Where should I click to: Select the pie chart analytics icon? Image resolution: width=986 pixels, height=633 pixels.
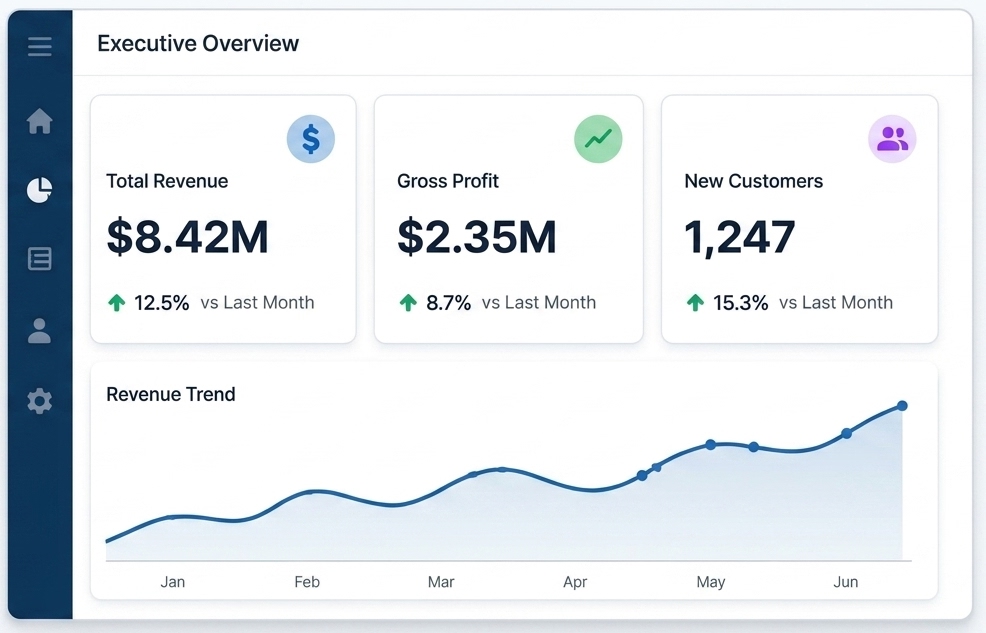(40, 190)
